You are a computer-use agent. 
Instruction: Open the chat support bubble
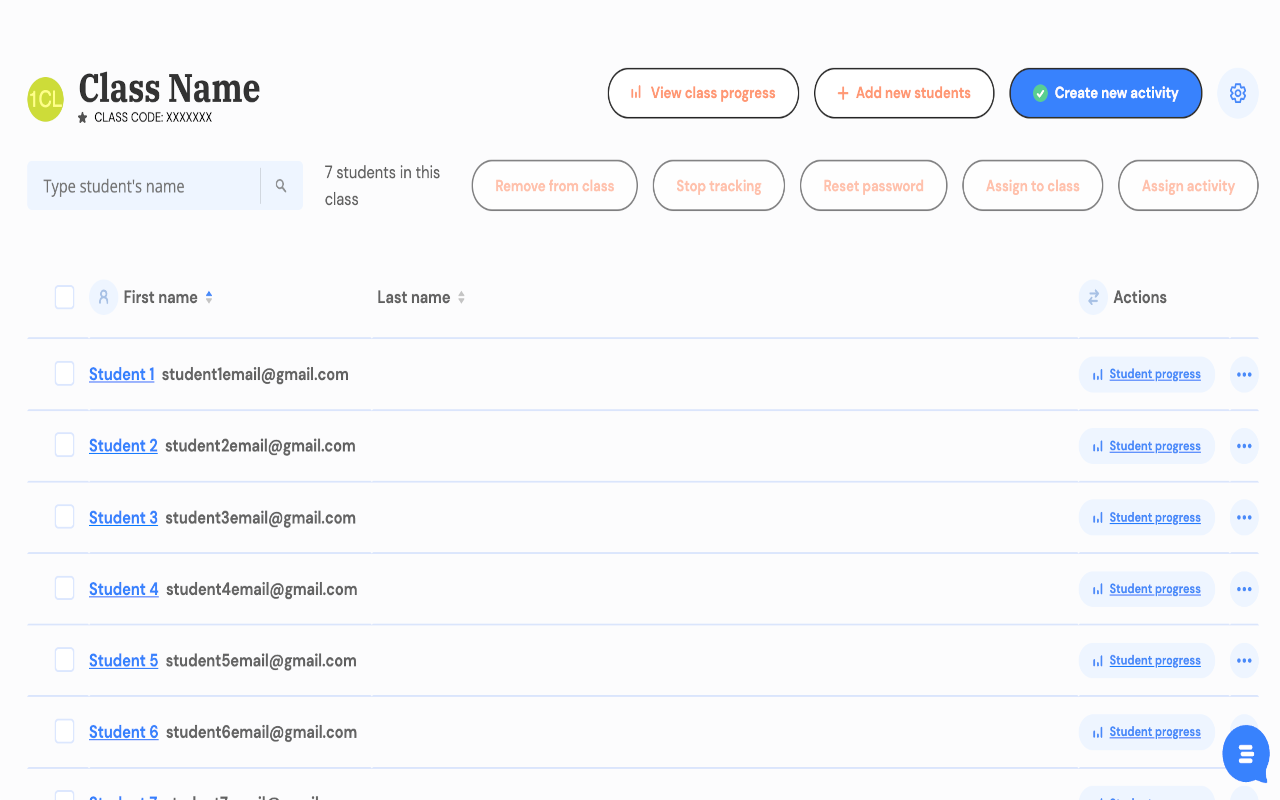tap(1245, 754)
